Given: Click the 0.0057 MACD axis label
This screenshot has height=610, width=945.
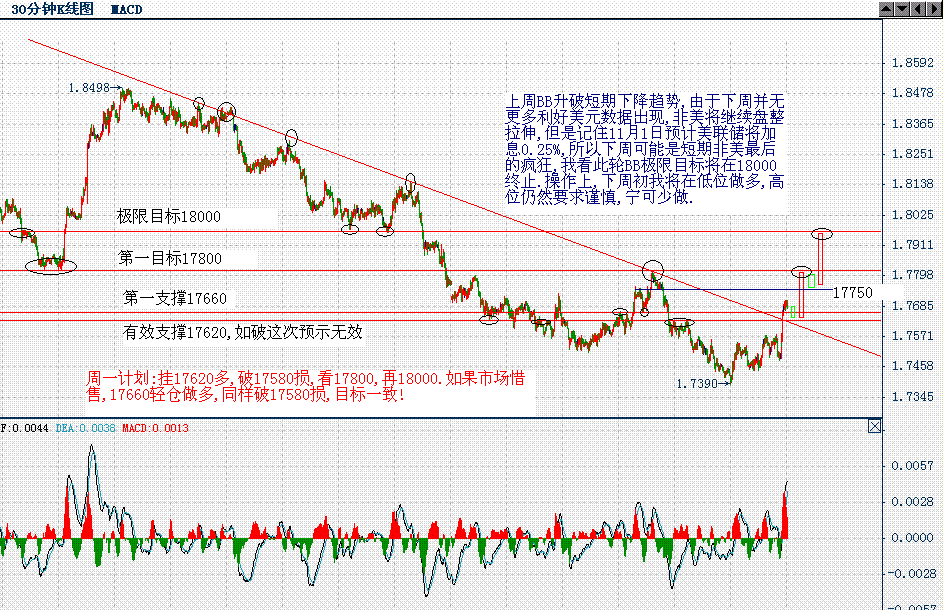Looking at the screenshot, I should [x=912, y=466].
